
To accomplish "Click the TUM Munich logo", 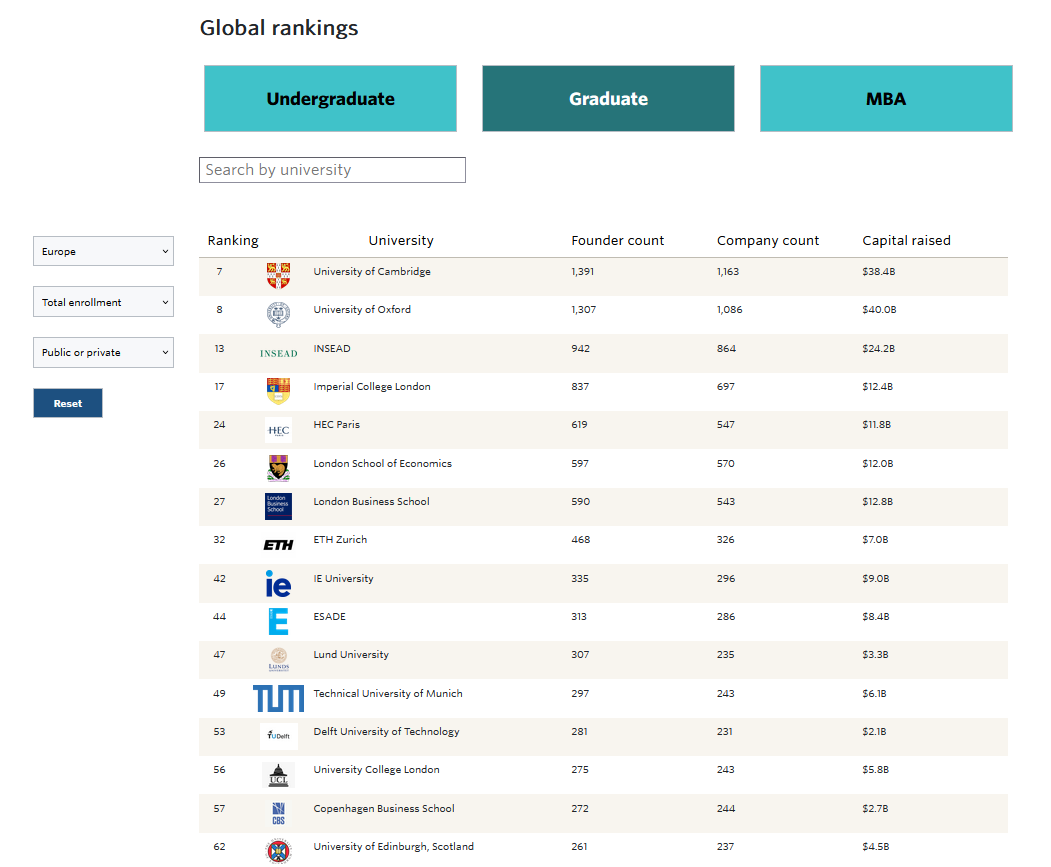I will coord(278,698).
